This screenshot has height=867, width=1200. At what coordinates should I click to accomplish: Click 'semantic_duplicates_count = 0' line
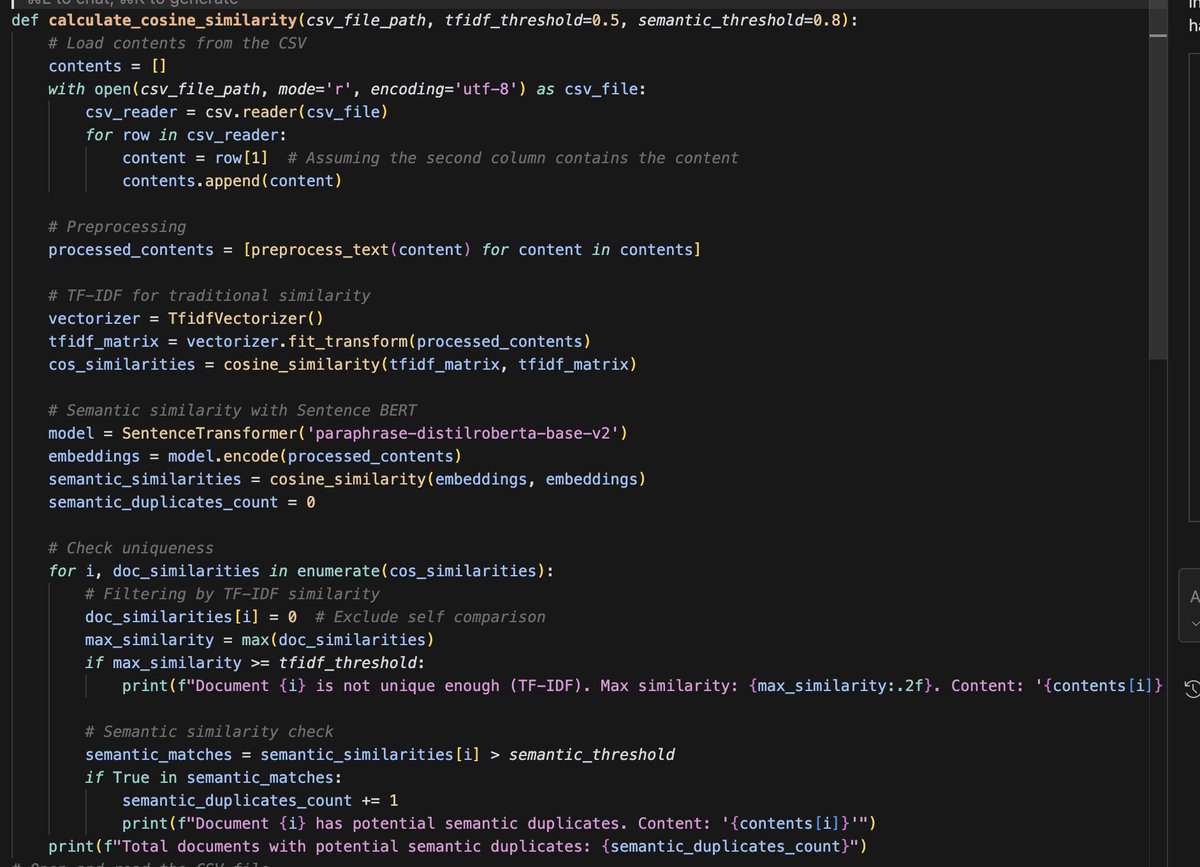click(x=182, y=503)
